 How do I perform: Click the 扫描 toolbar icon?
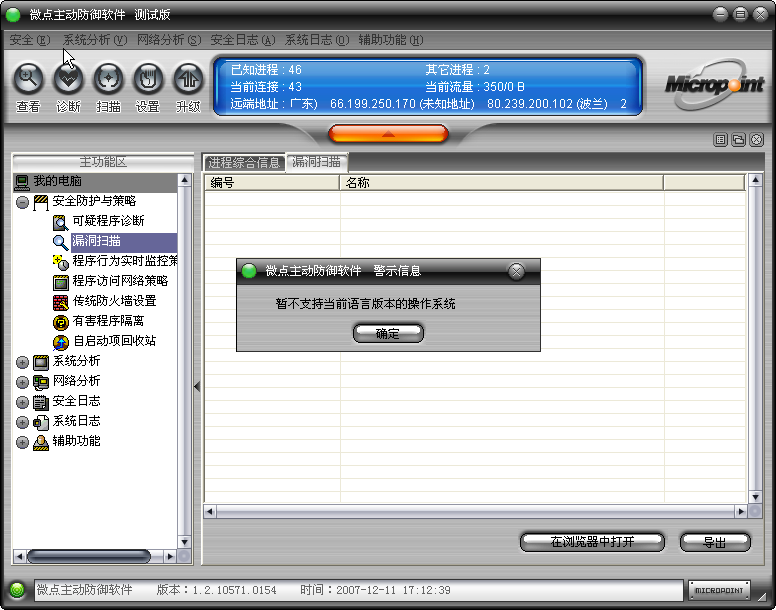coord(108,79)
